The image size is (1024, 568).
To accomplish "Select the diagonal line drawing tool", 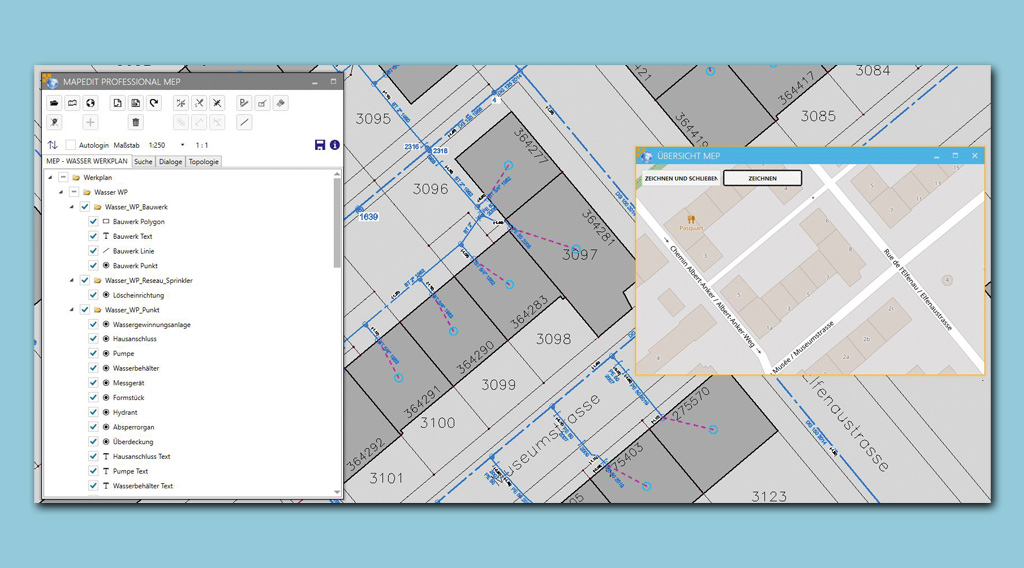I will [x=244, y=123].
